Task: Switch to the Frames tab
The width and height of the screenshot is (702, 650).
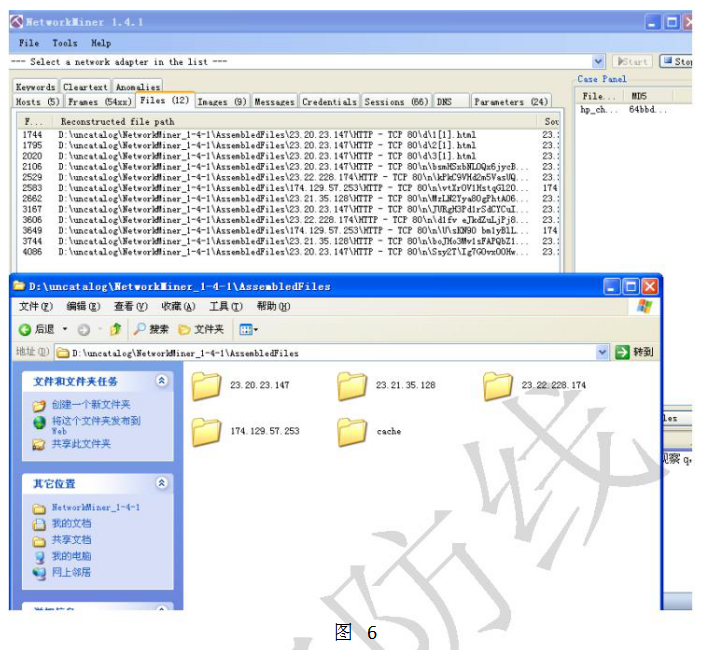Action: tap(100, 102)
